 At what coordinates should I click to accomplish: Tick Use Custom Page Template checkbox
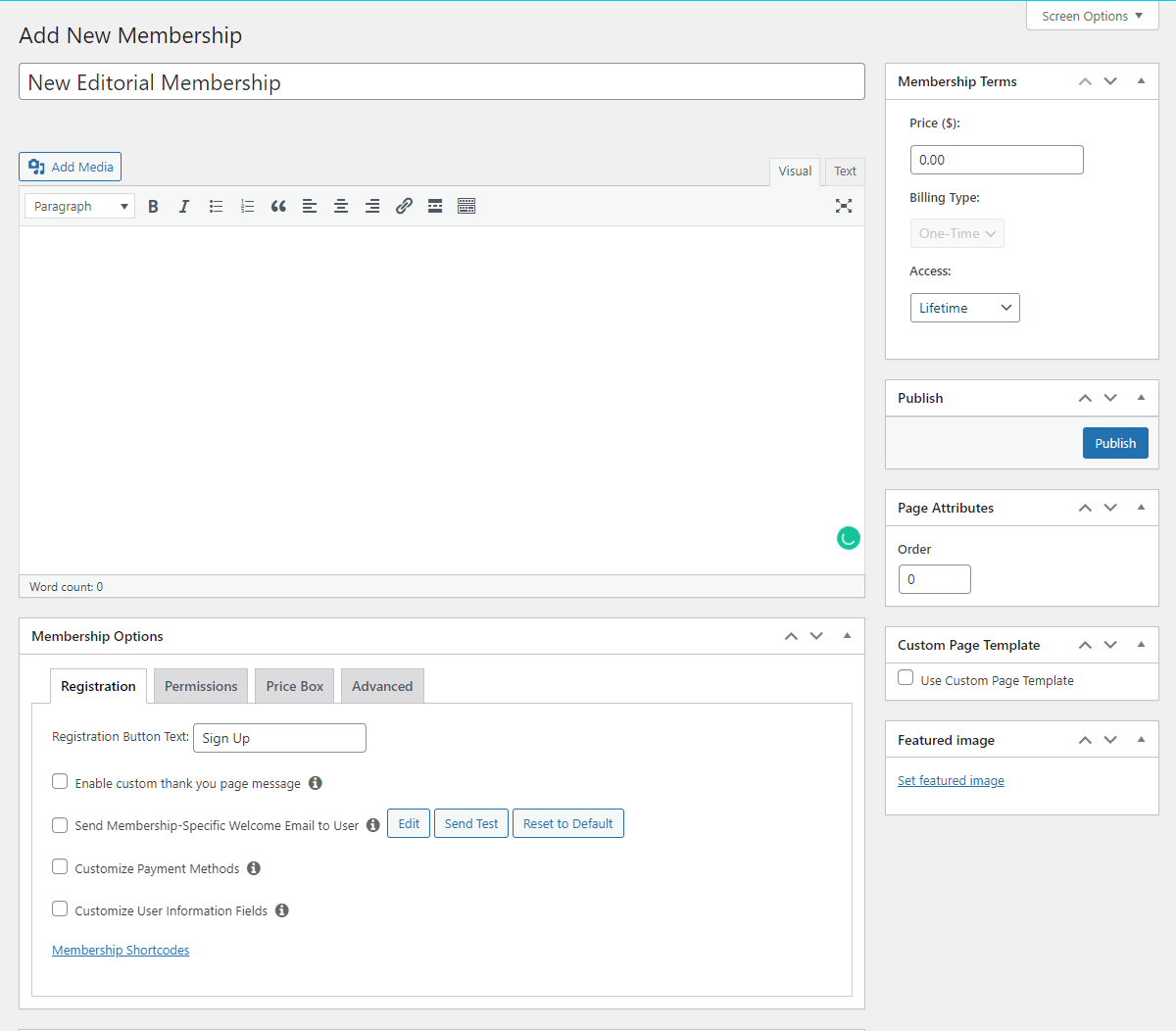(x=906, y=678)
